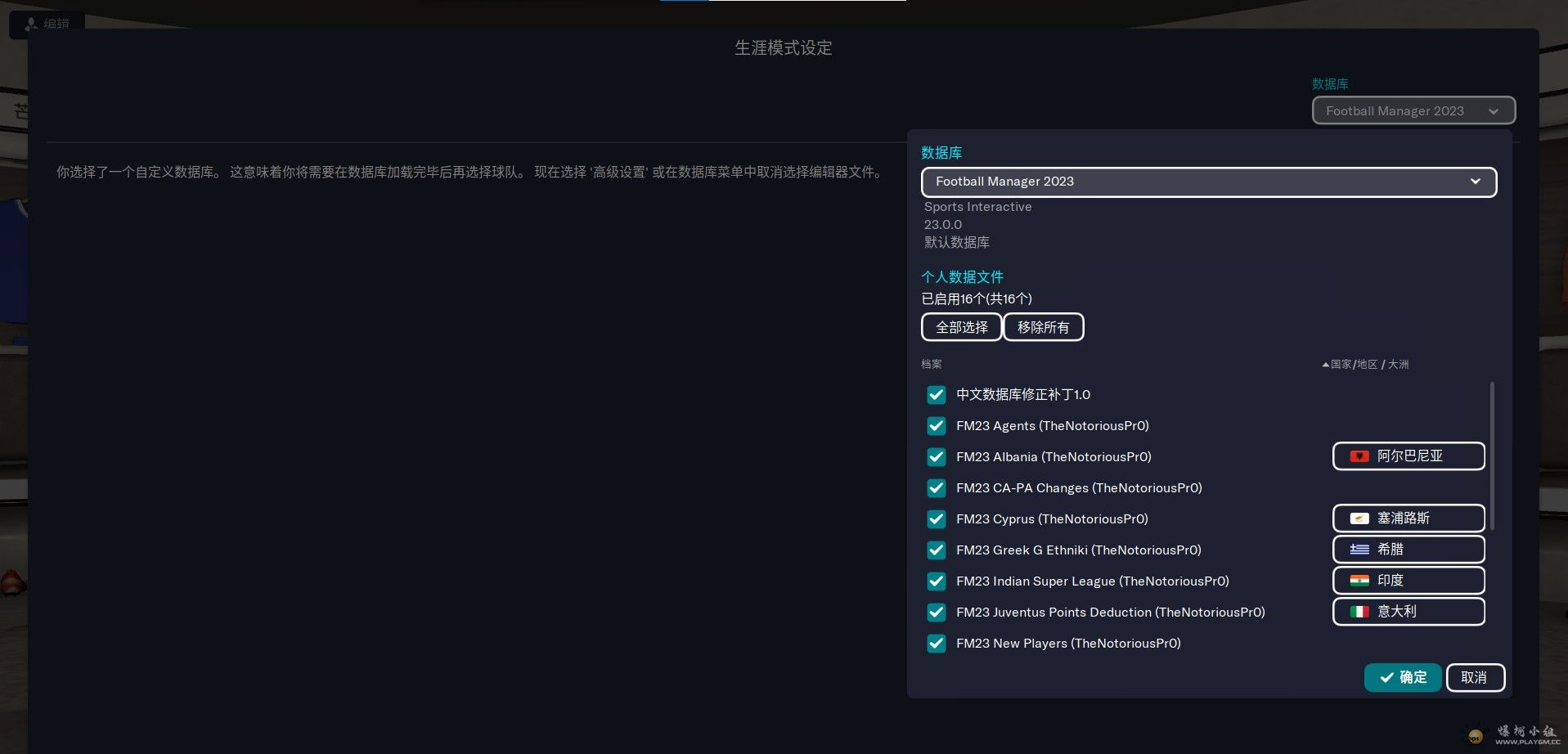Cancel with the 取消 button
This screenshot has width=1568, height=754.
1475,678
